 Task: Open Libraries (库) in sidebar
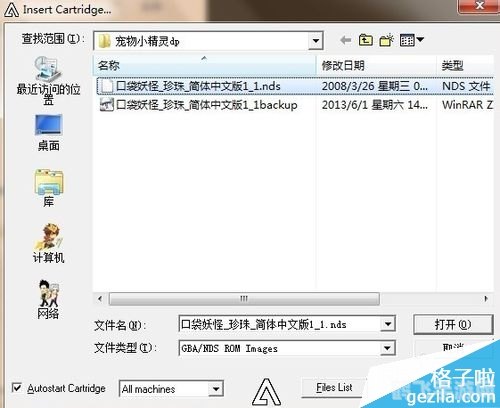pyautogui.click(x=49, y=188)
